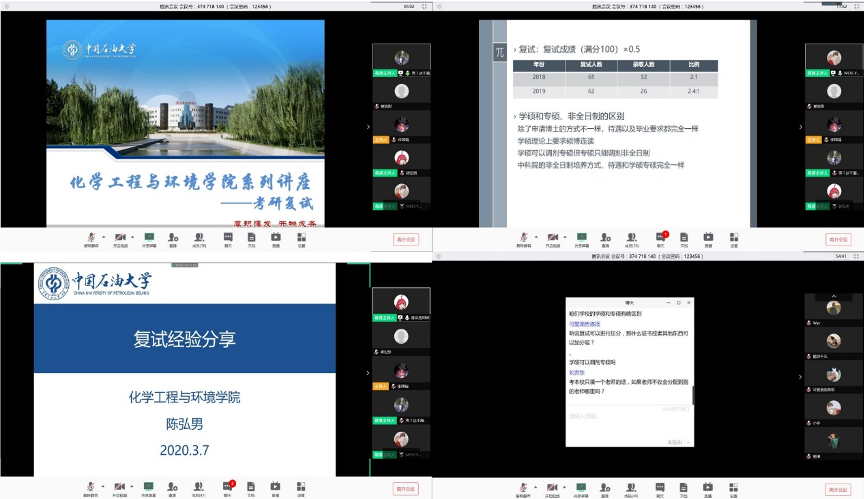Screen dimensions: 864x499
Task: Select bottom participant tile in chat-popup meeting window
Action: [833, 443]
